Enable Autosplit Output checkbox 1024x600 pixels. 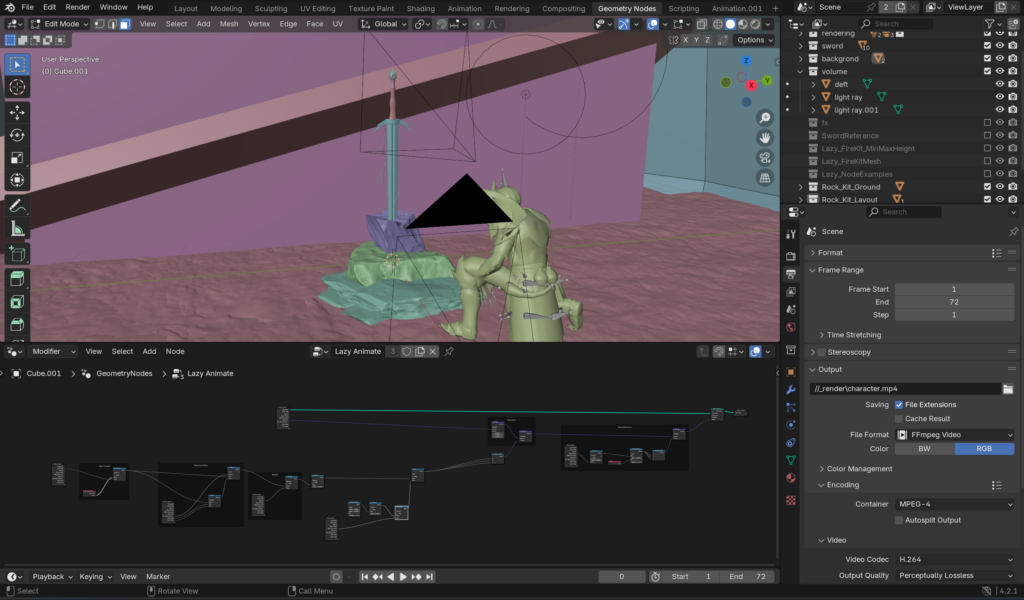pyautogui.click(x=899, y=520)
